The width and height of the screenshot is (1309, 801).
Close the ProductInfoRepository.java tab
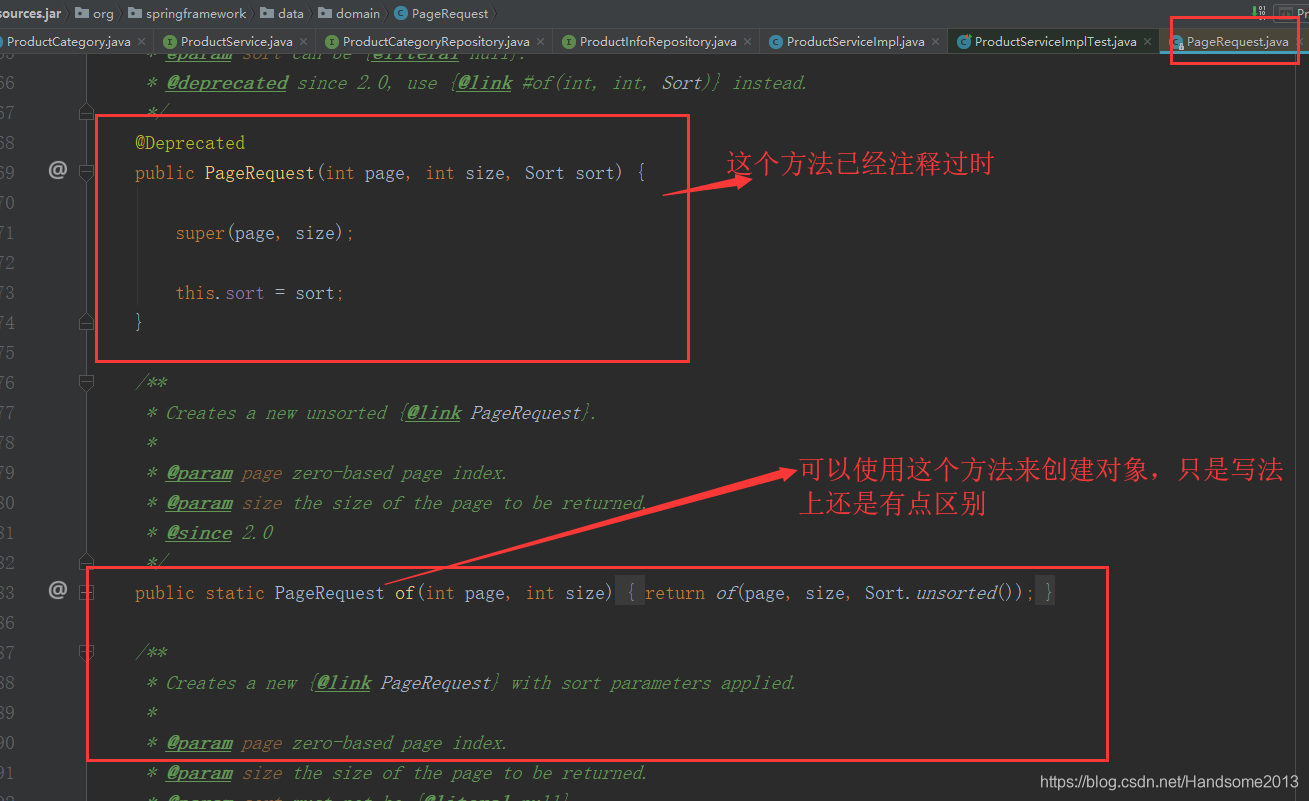(x=747, y=42)
